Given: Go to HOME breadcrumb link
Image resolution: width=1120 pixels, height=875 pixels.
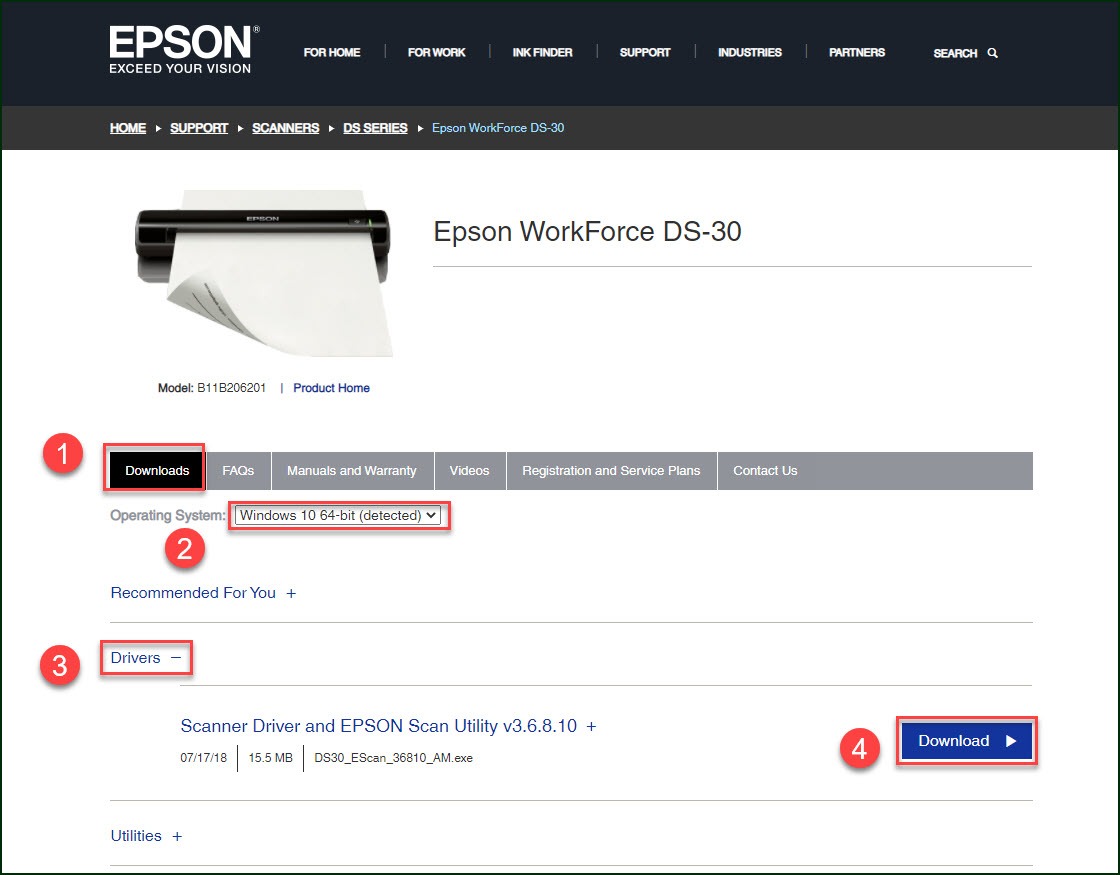Looking at the screenshot, I should click(128, 128).
